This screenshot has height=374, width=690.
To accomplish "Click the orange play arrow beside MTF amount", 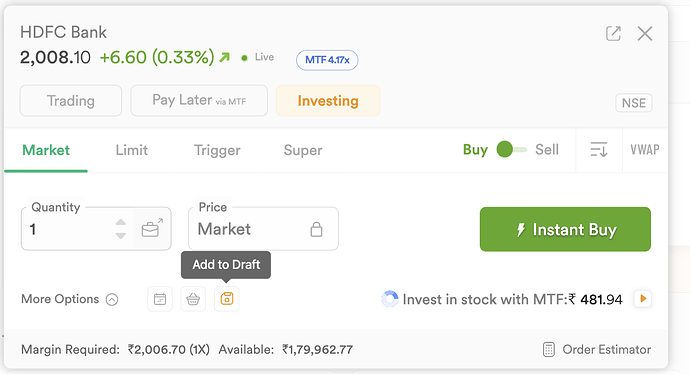I will tap(643, 299).
